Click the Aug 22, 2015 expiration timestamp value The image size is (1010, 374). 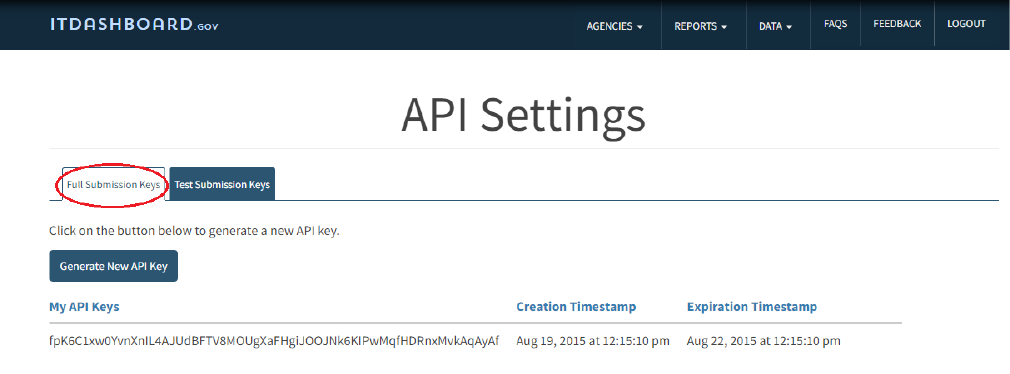pyautogui.click(x=764, y=341)
